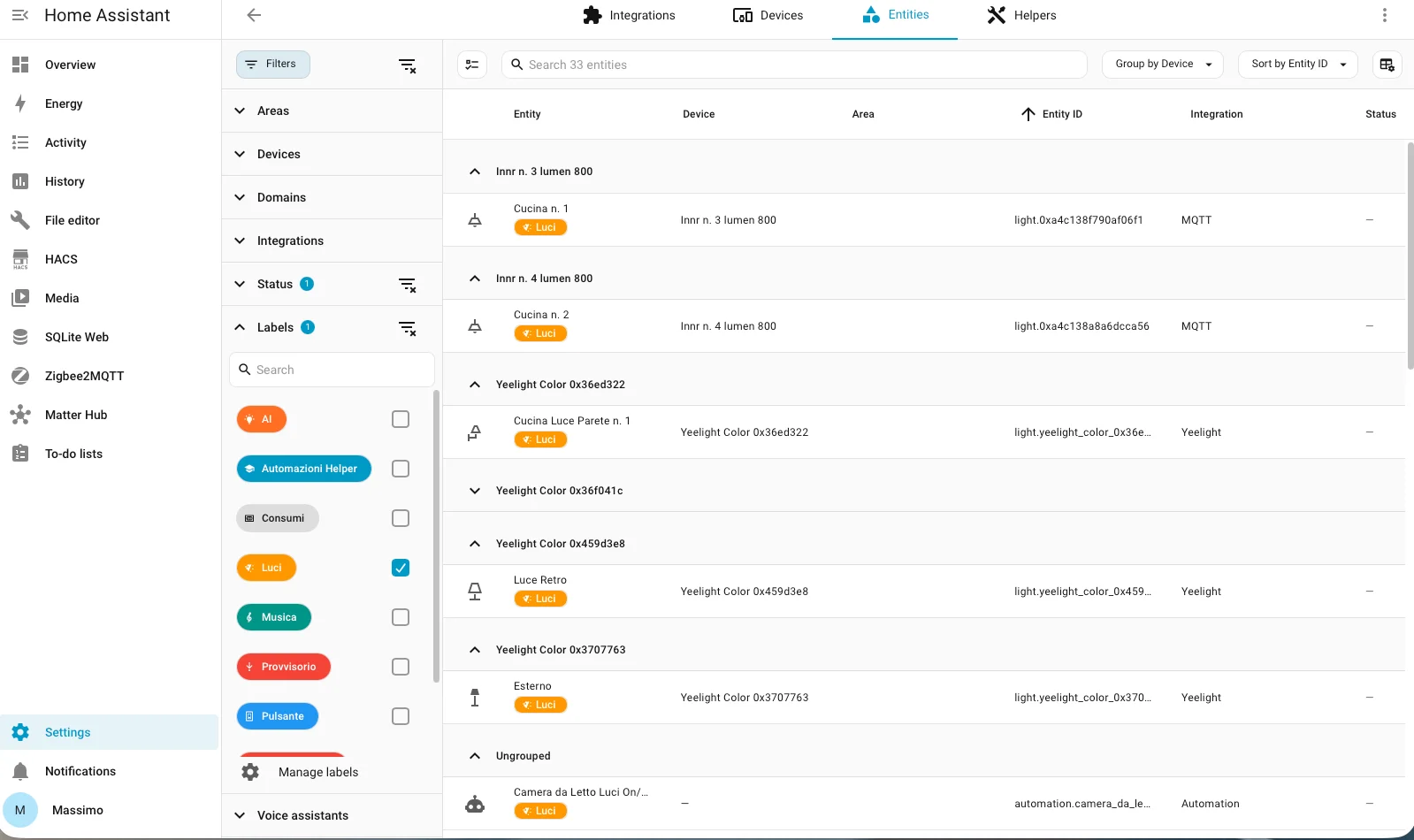
Task: Uncheck the Luci label checkbox
Action: pyautogui.click(x=401, y=568)
